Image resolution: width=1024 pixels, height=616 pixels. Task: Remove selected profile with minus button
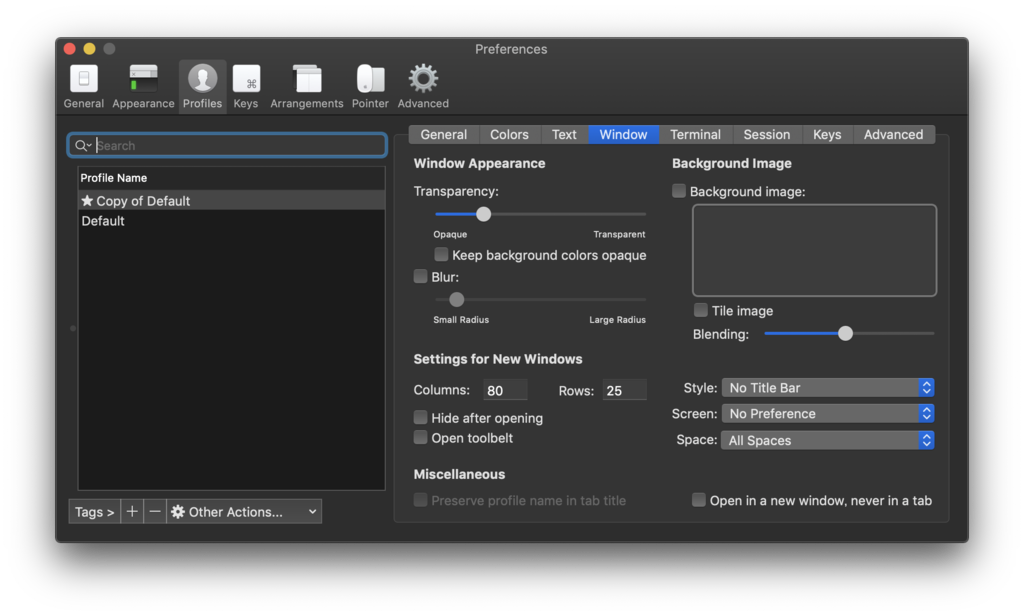(155, 511)
